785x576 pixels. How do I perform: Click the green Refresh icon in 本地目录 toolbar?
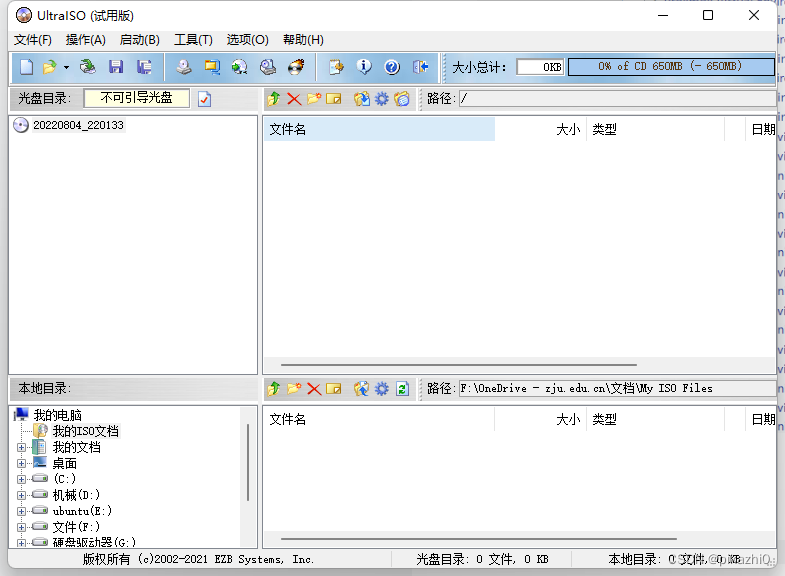pos(403,389)
